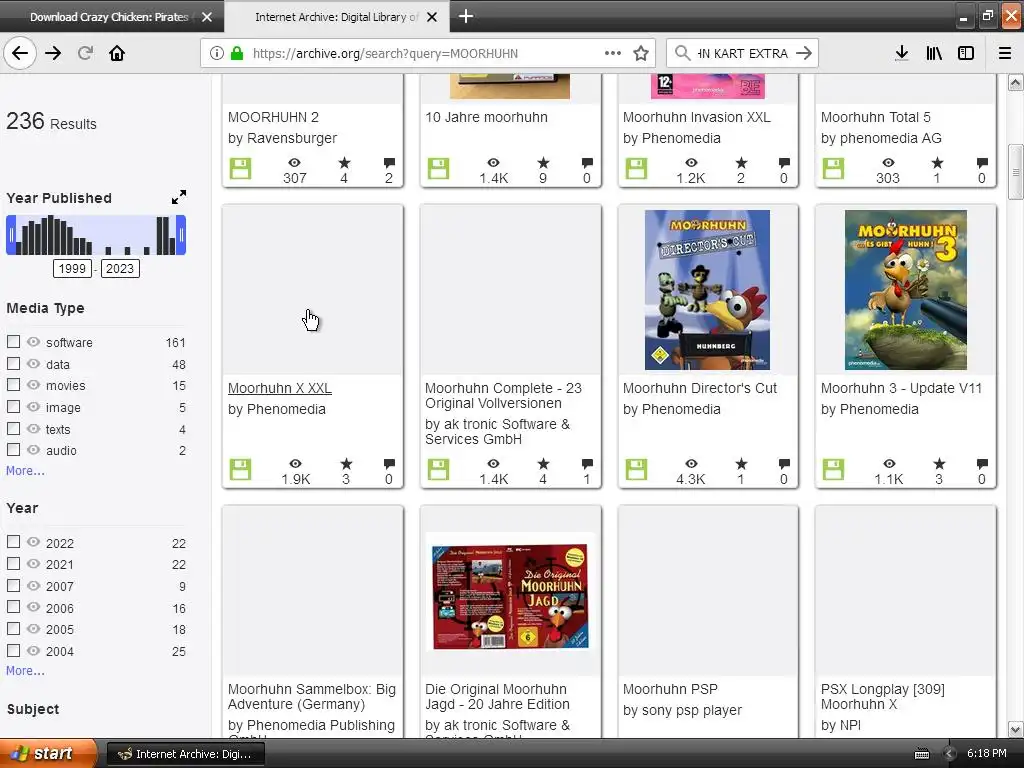Check the software media type filter
Screen dimensions: 1024x768
point(13,342)
